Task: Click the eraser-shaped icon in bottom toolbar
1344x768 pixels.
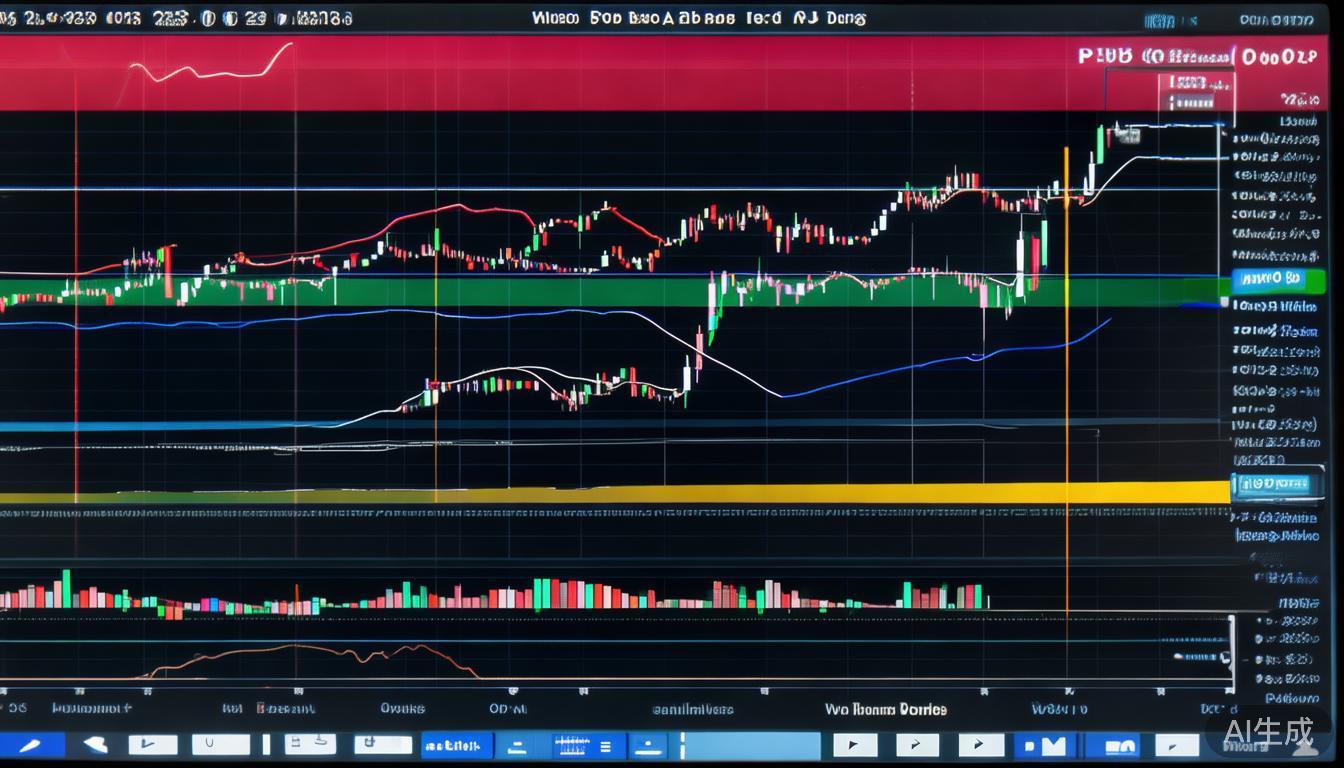Action: (x=95, y=745)
